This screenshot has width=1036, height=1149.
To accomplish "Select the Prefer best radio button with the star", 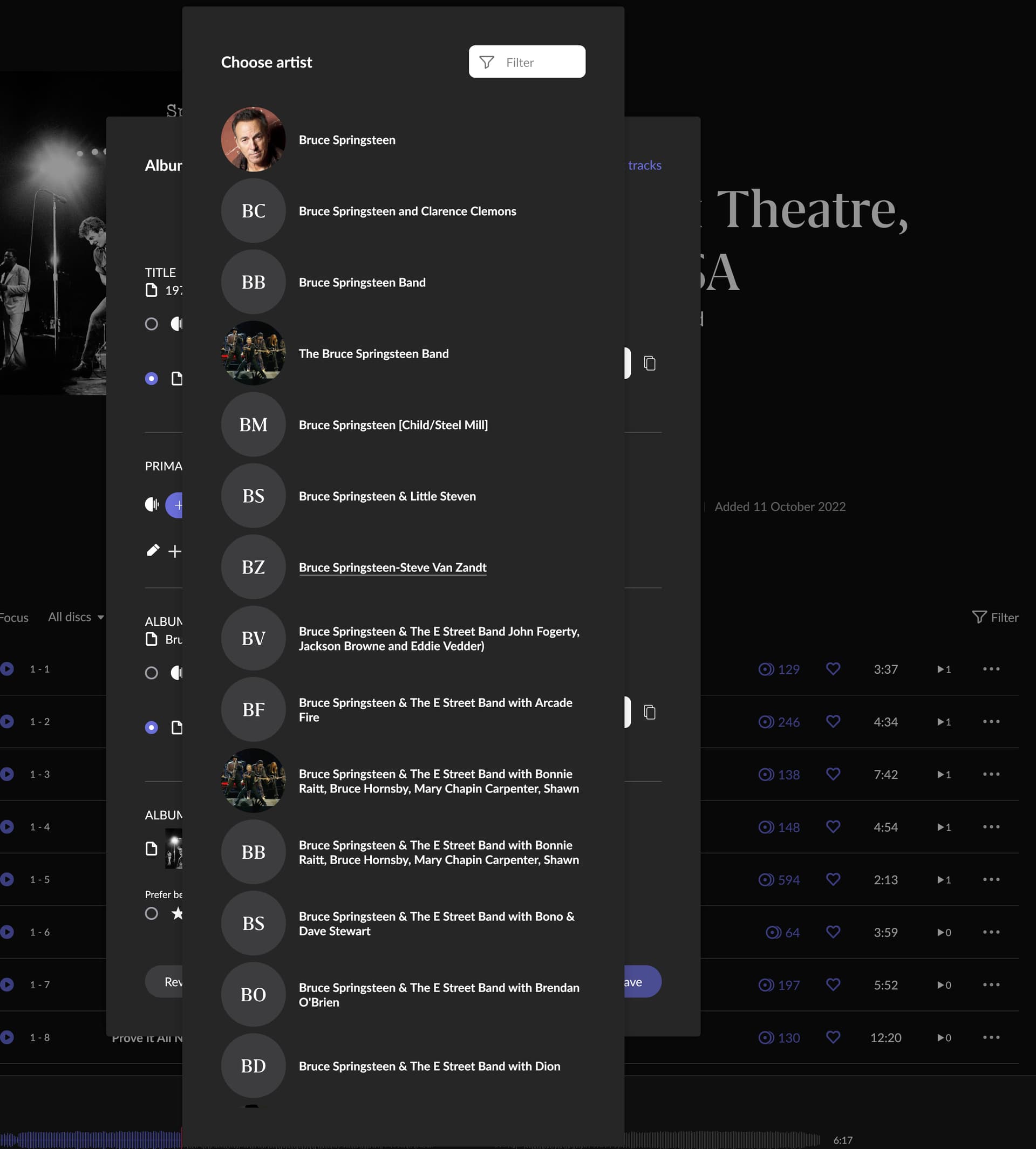I will coord(152,913).
